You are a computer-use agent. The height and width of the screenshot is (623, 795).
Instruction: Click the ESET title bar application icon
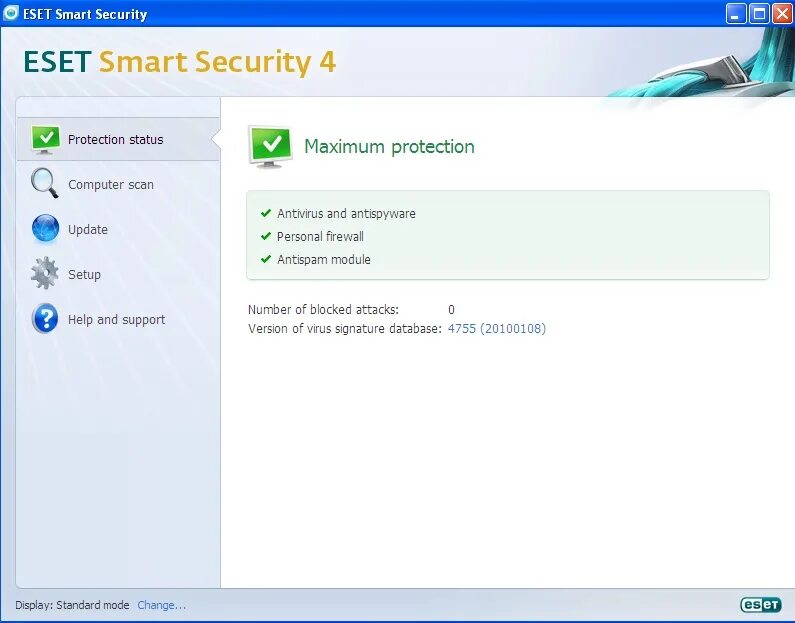click(x=11, y=13)
